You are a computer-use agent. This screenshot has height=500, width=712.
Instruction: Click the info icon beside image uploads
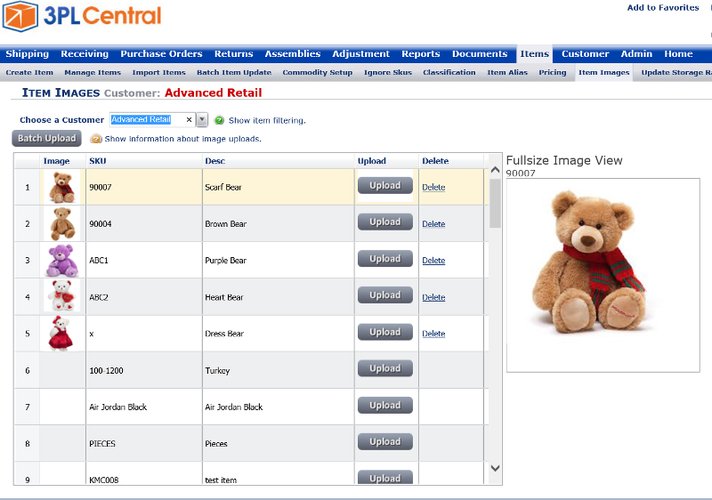click(x=96, y=139)
